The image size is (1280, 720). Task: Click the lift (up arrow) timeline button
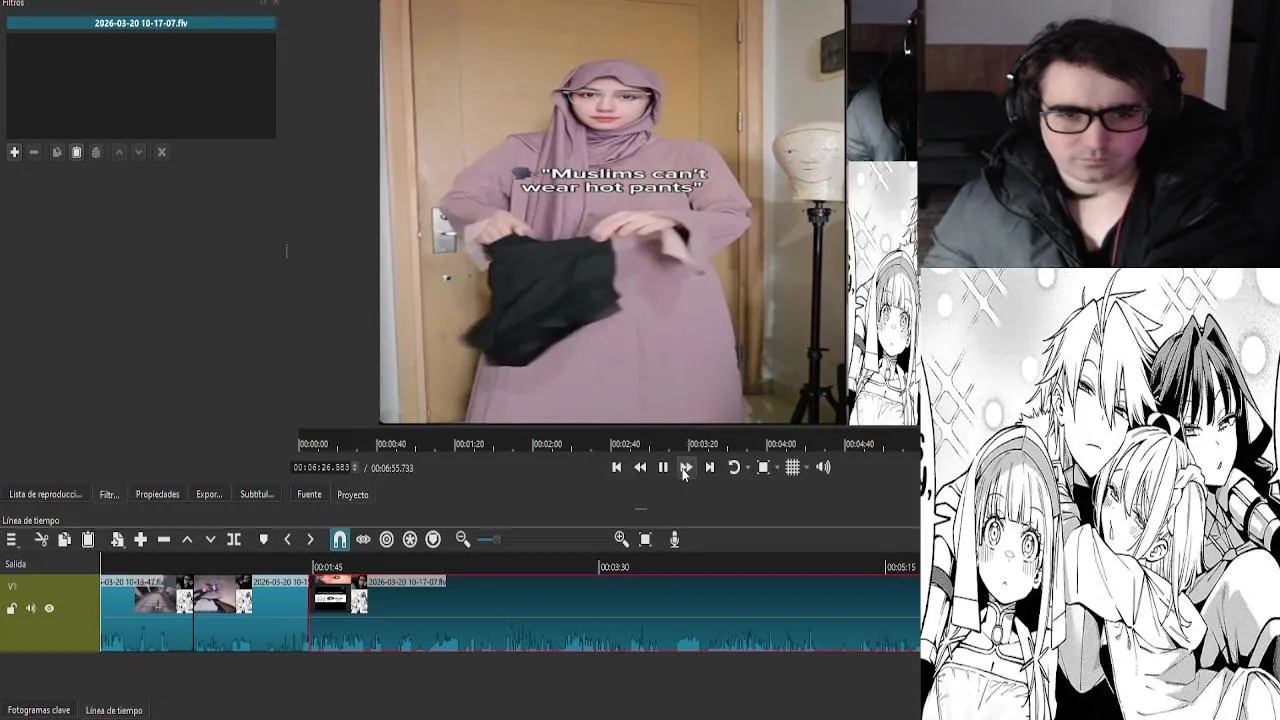(x=187, y=539)
